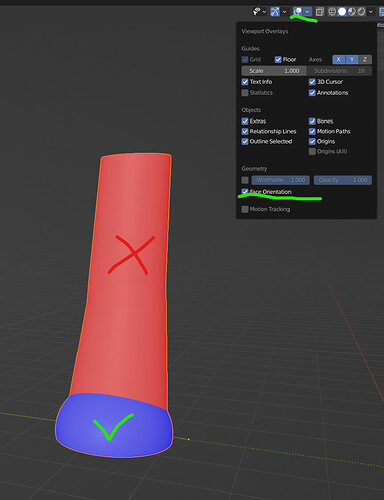This screenshot has width=384, height=500.
Task: Click the Objects section label
Action: [x=251, y=110]
